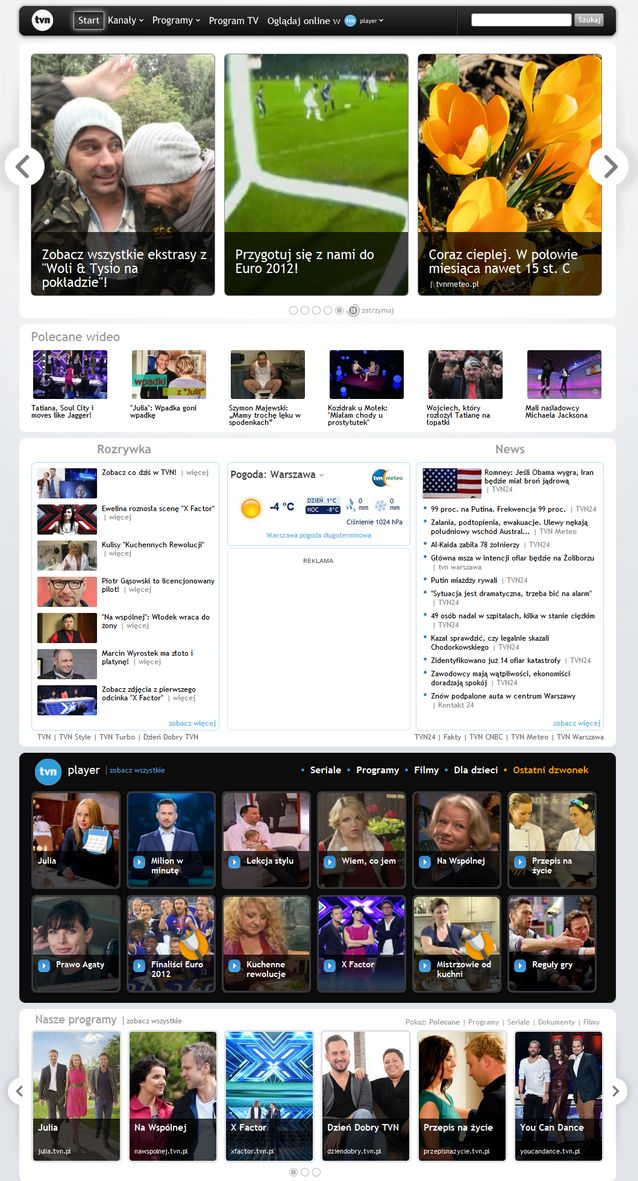Image resolution: width=638 pixels, height=1181 pixels.
Task: Open You Can Dance program card
Action: [558, 1096]
